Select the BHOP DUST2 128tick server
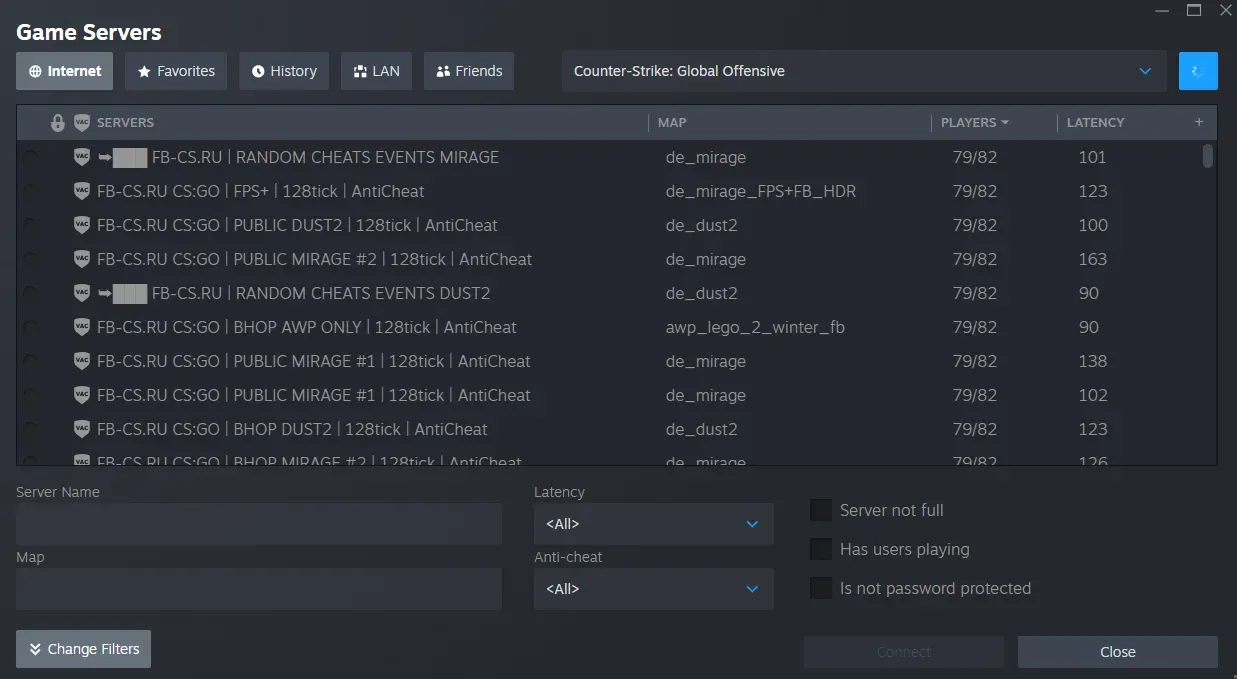Screen dimensions: 1237x679 (x=608, y=429)
